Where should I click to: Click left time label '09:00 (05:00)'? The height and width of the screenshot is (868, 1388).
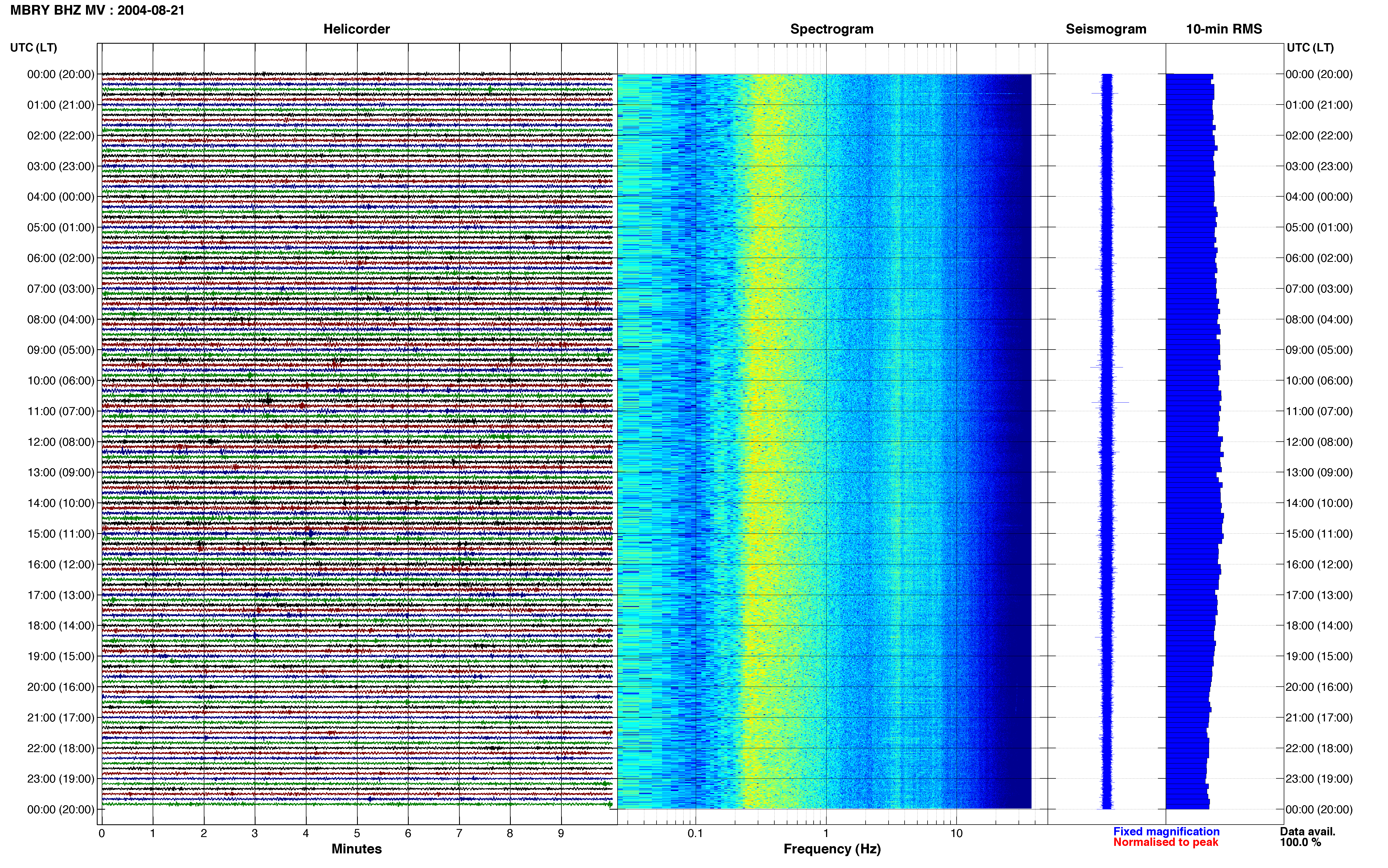(61, 350)
